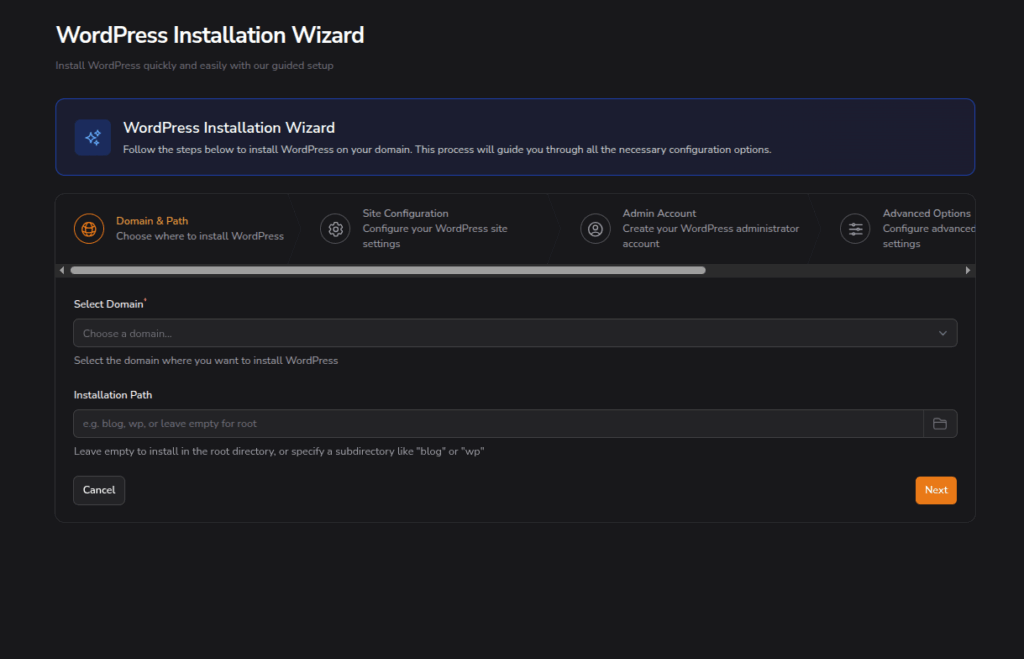Screen dimensions: 1024x659
Task: Go to the Site Configuration step
Action: [x=405, y=213]
